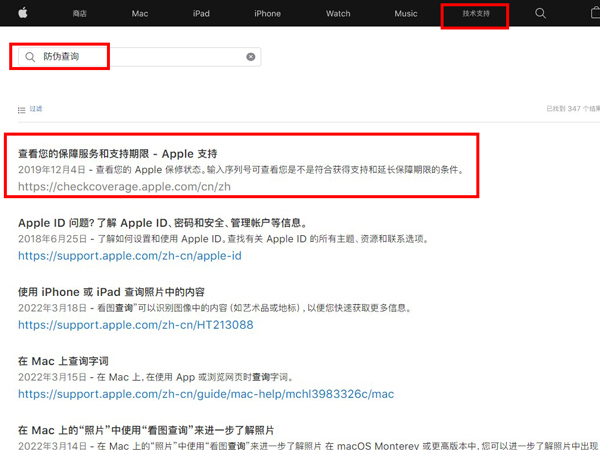Open the Mac navigation item
Image resolution: width=600 pixels, height=450 pixels.
[140, 14]
